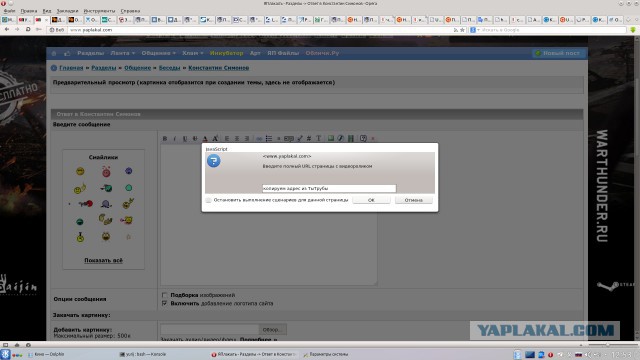Image resolution: width=640 pixels, height=360 pixels.
Task: Click OK in the JavaScript dialog
Action: [x=371, y=200]
